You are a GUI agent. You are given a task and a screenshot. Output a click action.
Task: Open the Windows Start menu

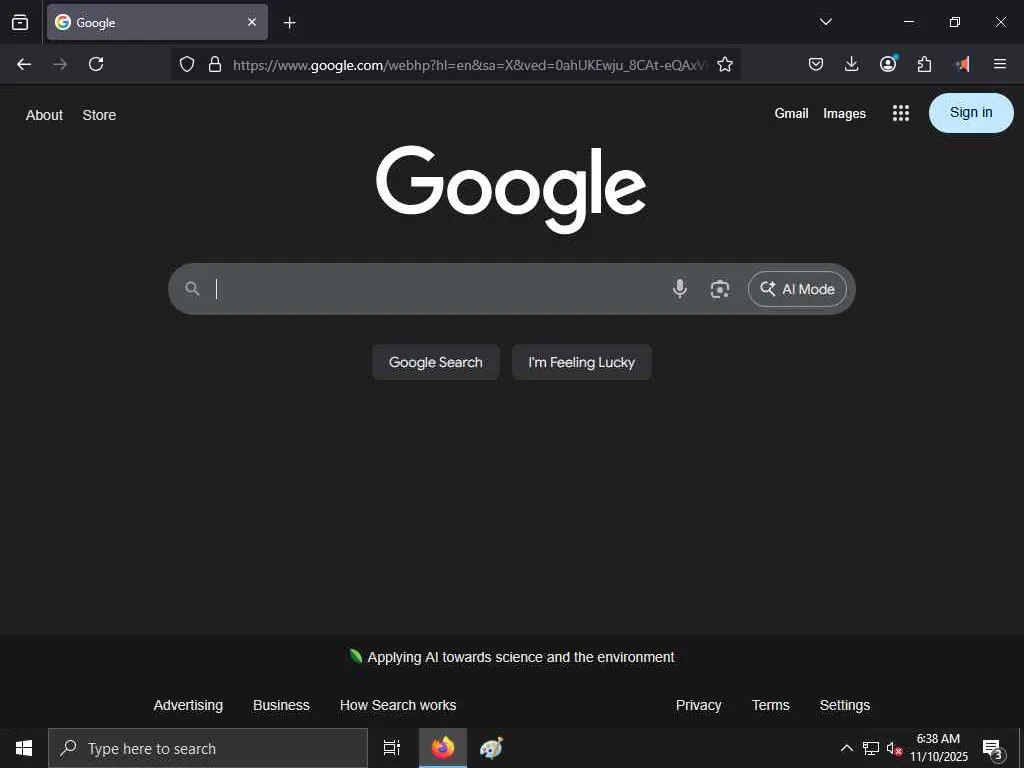click(24, 748)
